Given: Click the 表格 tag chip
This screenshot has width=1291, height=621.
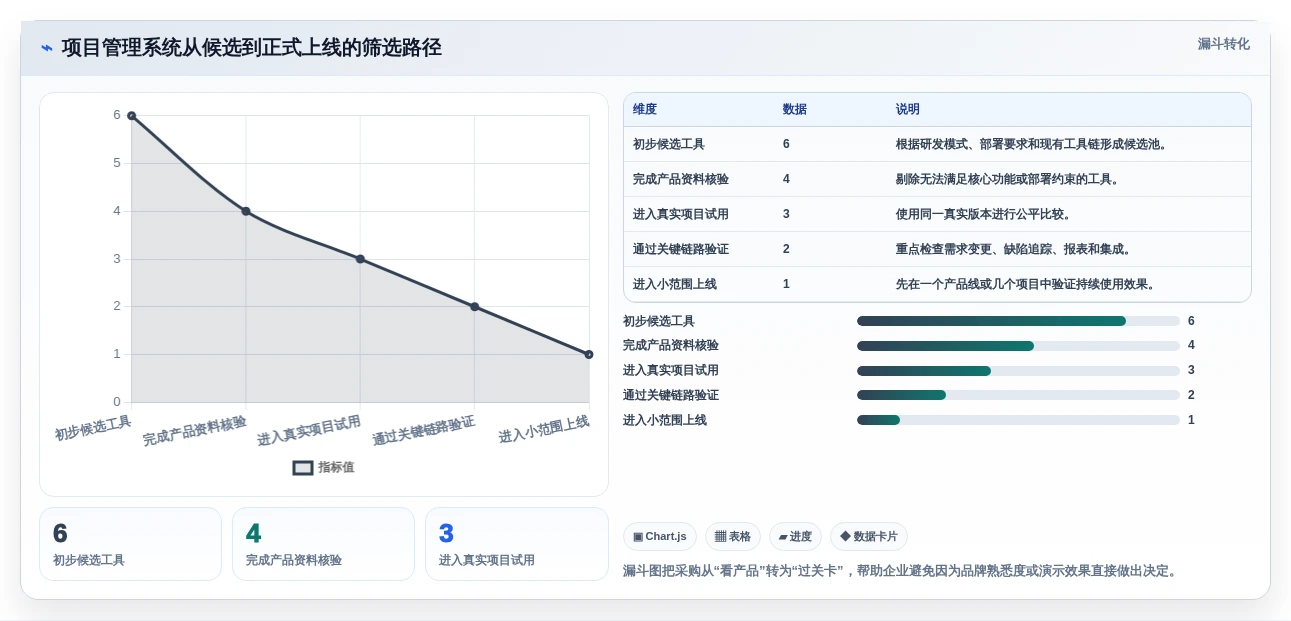Looking at the screenshot, I should point(733,537).
